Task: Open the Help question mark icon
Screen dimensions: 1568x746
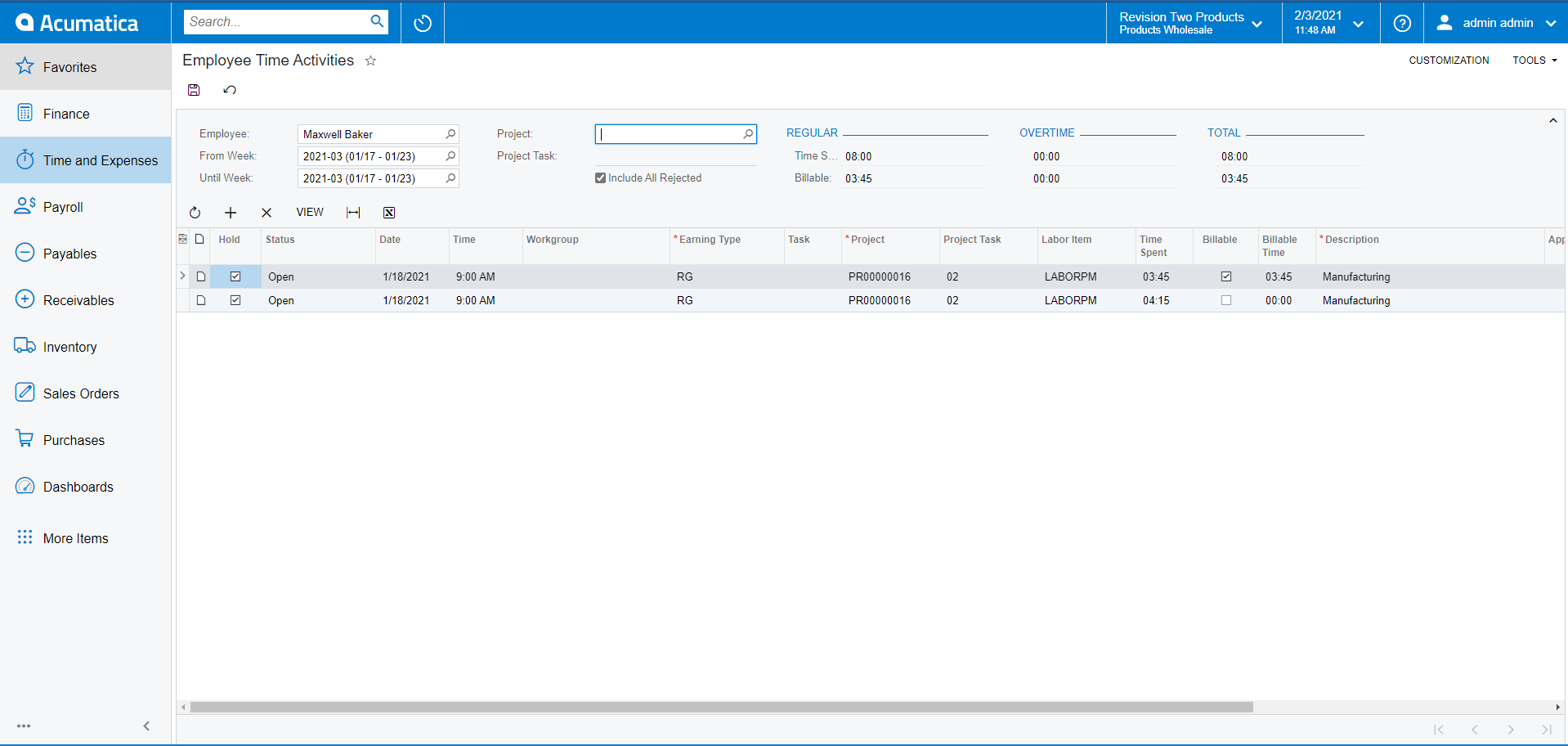Action: [1402, 23]
